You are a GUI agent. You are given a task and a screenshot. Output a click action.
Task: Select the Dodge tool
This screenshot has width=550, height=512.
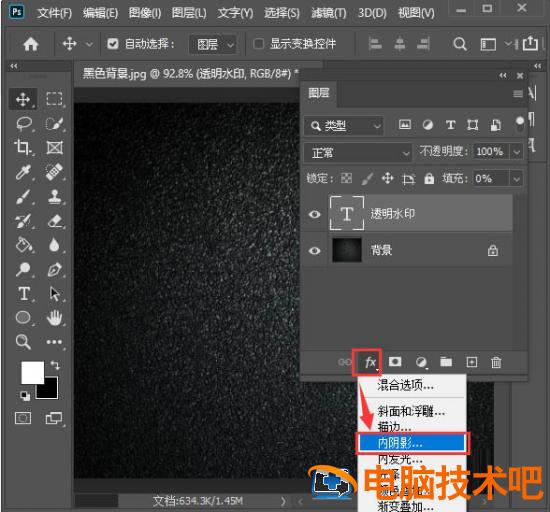click(x=23, y=269)
